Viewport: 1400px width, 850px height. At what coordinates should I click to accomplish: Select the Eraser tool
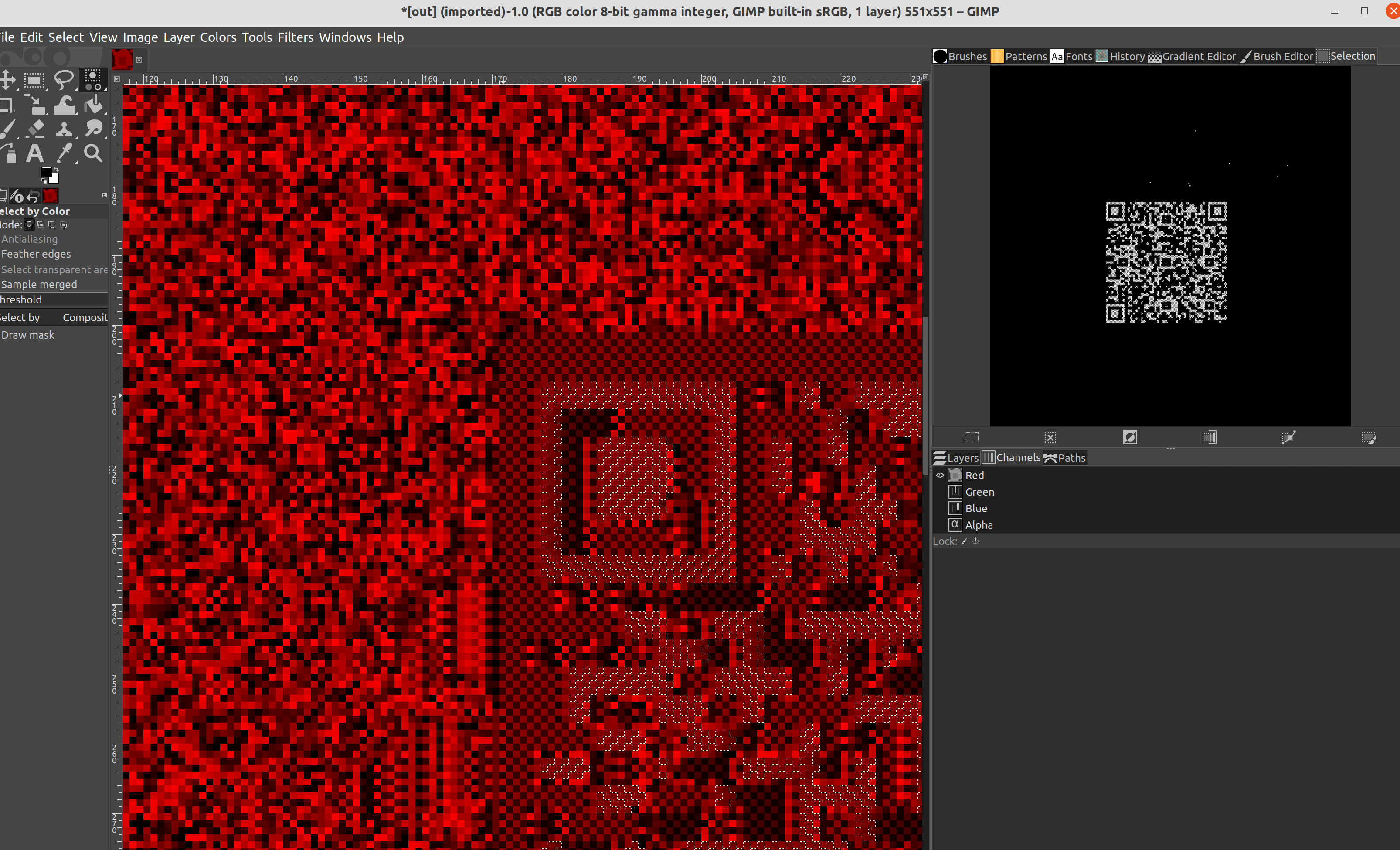[35, 129]
